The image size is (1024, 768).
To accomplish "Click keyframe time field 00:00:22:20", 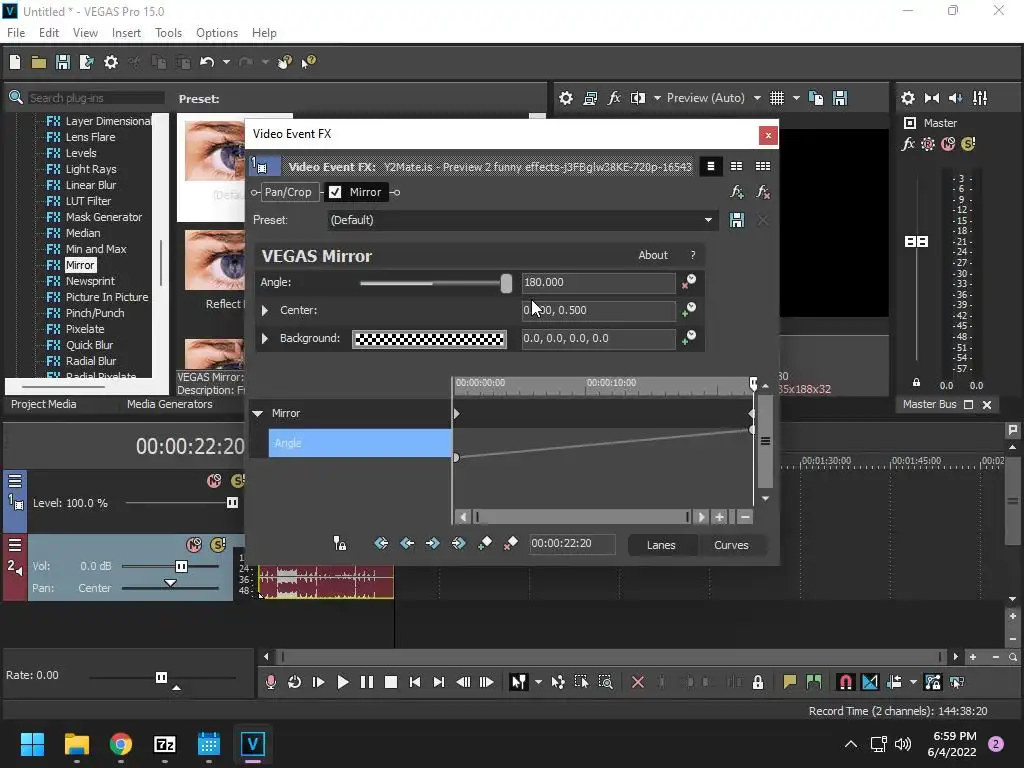I will pyautogui.click(x=572, y=543).
